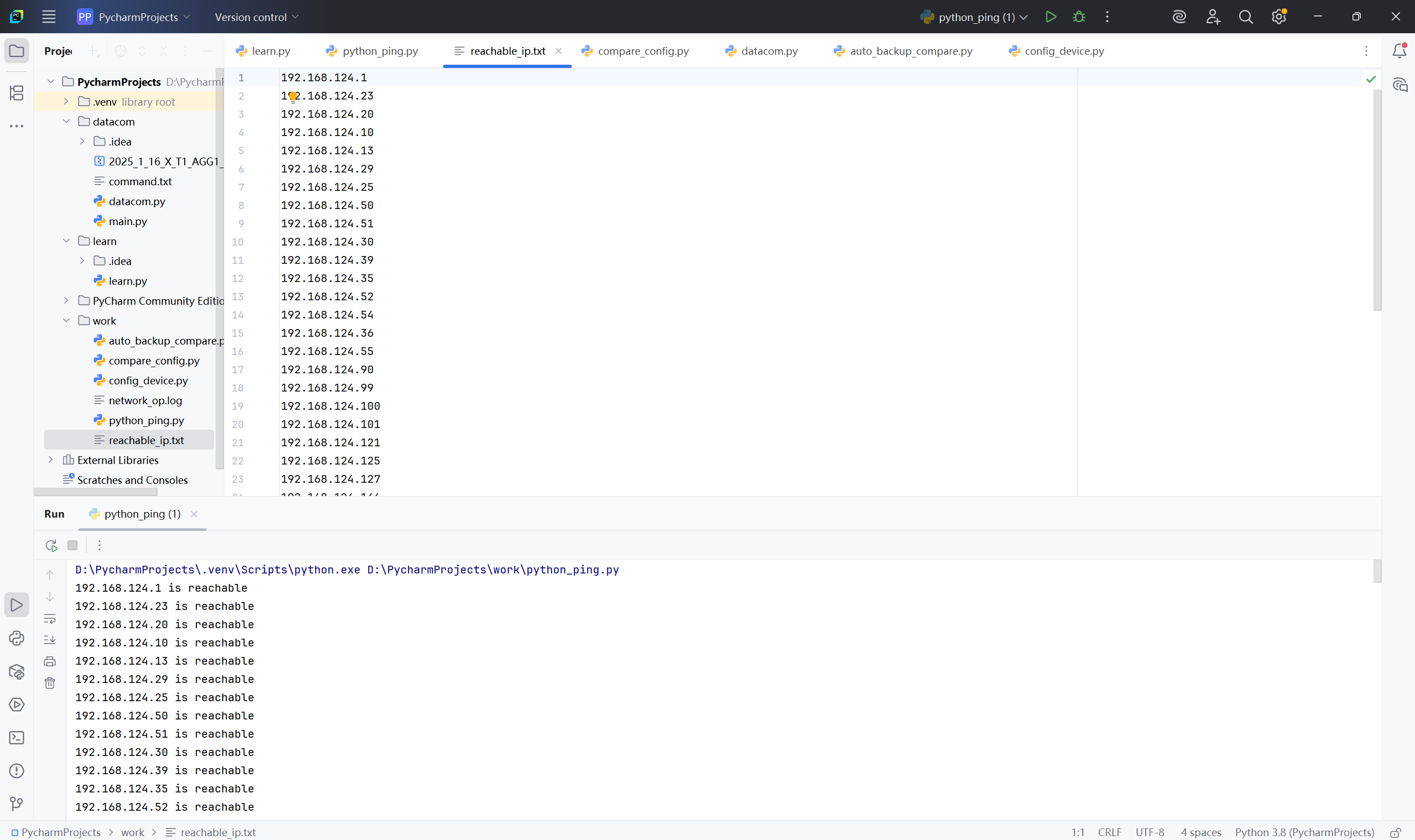Image resolution: width=1415 pixels, height=840 pixels.
Task: Rerun the python_ping run configuration
Action: point(50,545)
